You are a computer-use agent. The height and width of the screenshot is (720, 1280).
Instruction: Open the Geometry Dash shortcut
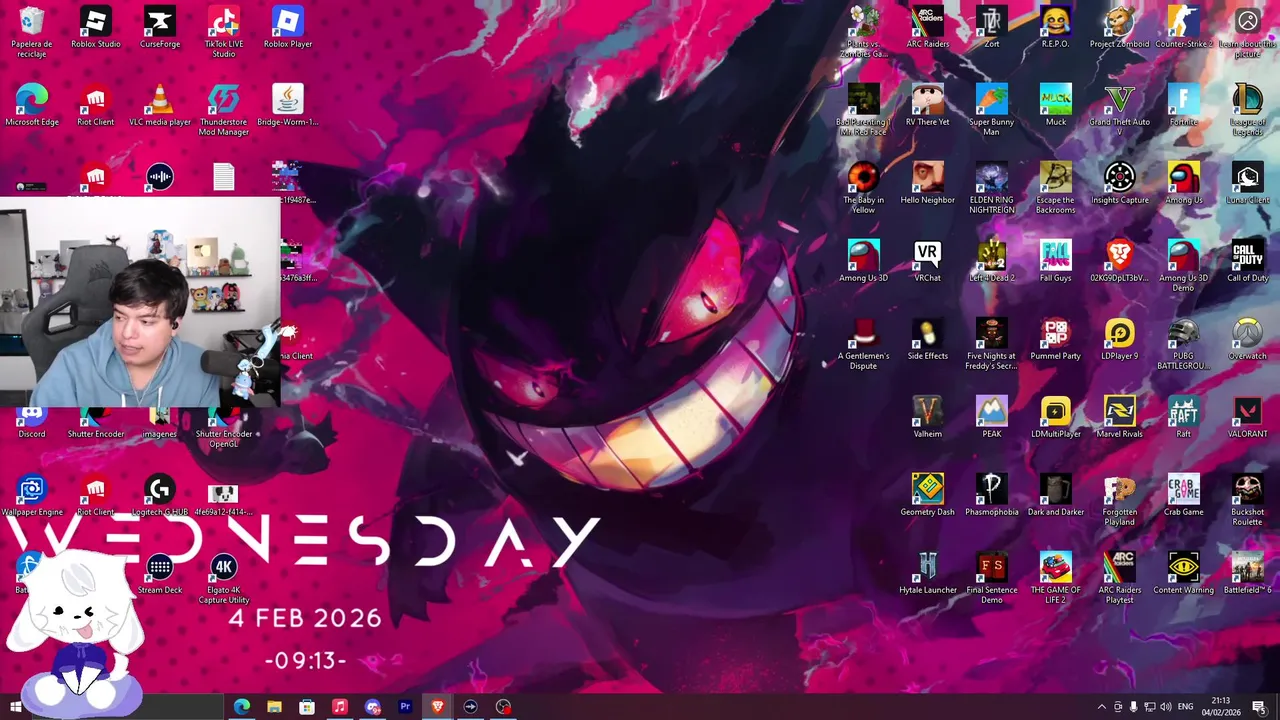pyautogui.click(x=928, y=496)
